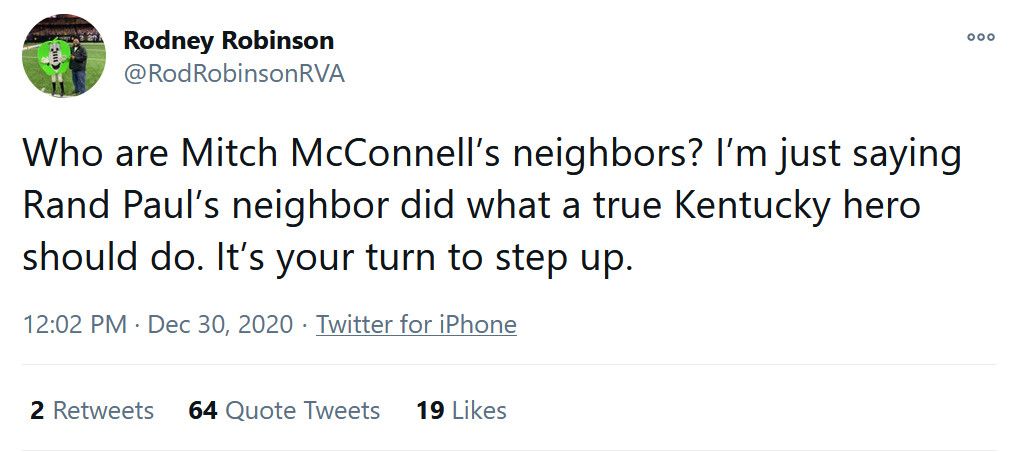Click the 12:02 PM timestamp

[x=74, y=325]
